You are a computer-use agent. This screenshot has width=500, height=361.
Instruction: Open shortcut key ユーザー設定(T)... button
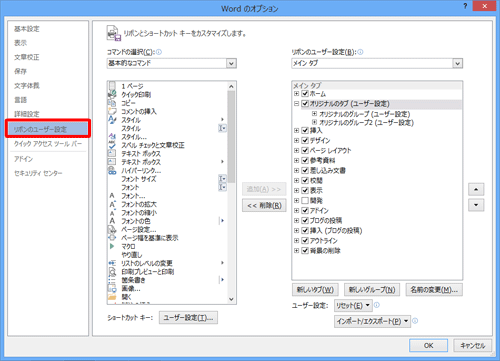188,318
